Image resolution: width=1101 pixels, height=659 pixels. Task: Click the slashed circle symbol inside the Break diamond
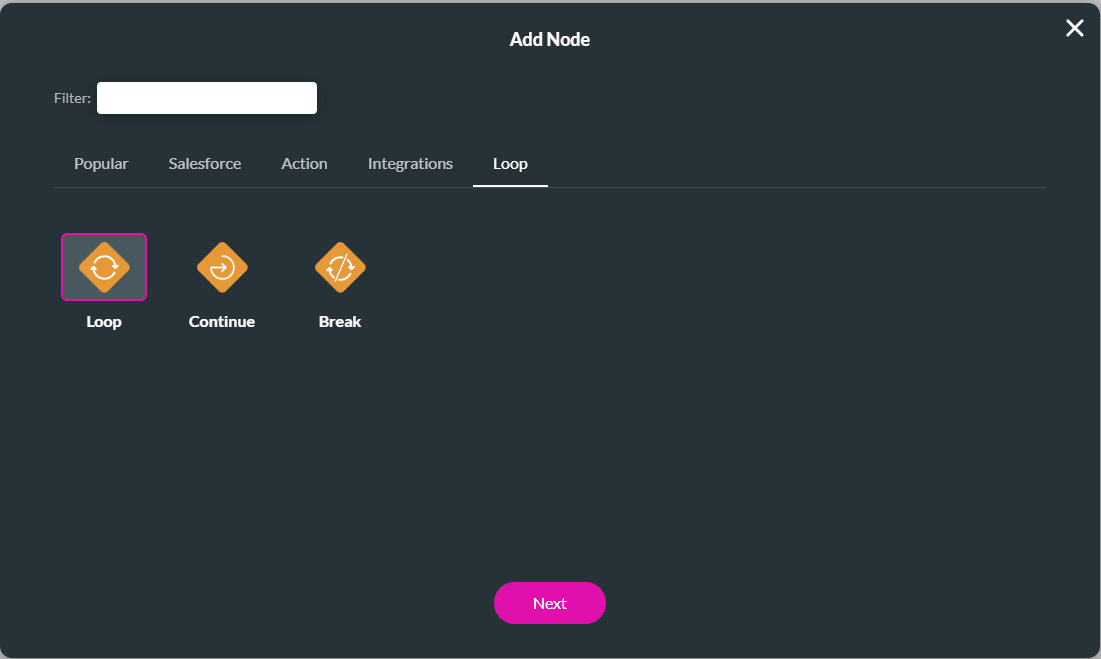(x=340, y=267)
